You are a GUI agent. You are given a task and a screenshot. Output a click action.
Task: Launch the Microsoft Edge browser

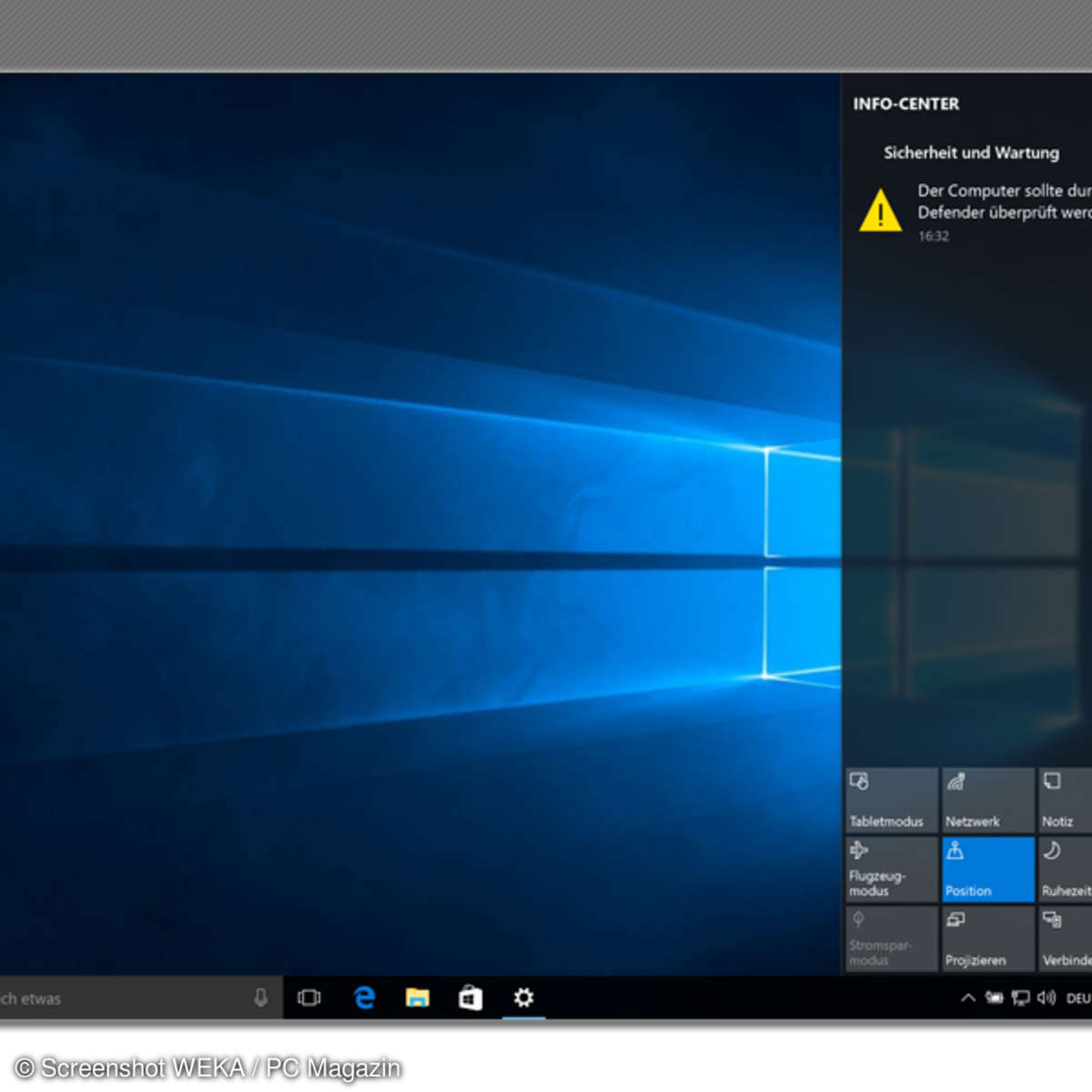click(x=364, y=998)
